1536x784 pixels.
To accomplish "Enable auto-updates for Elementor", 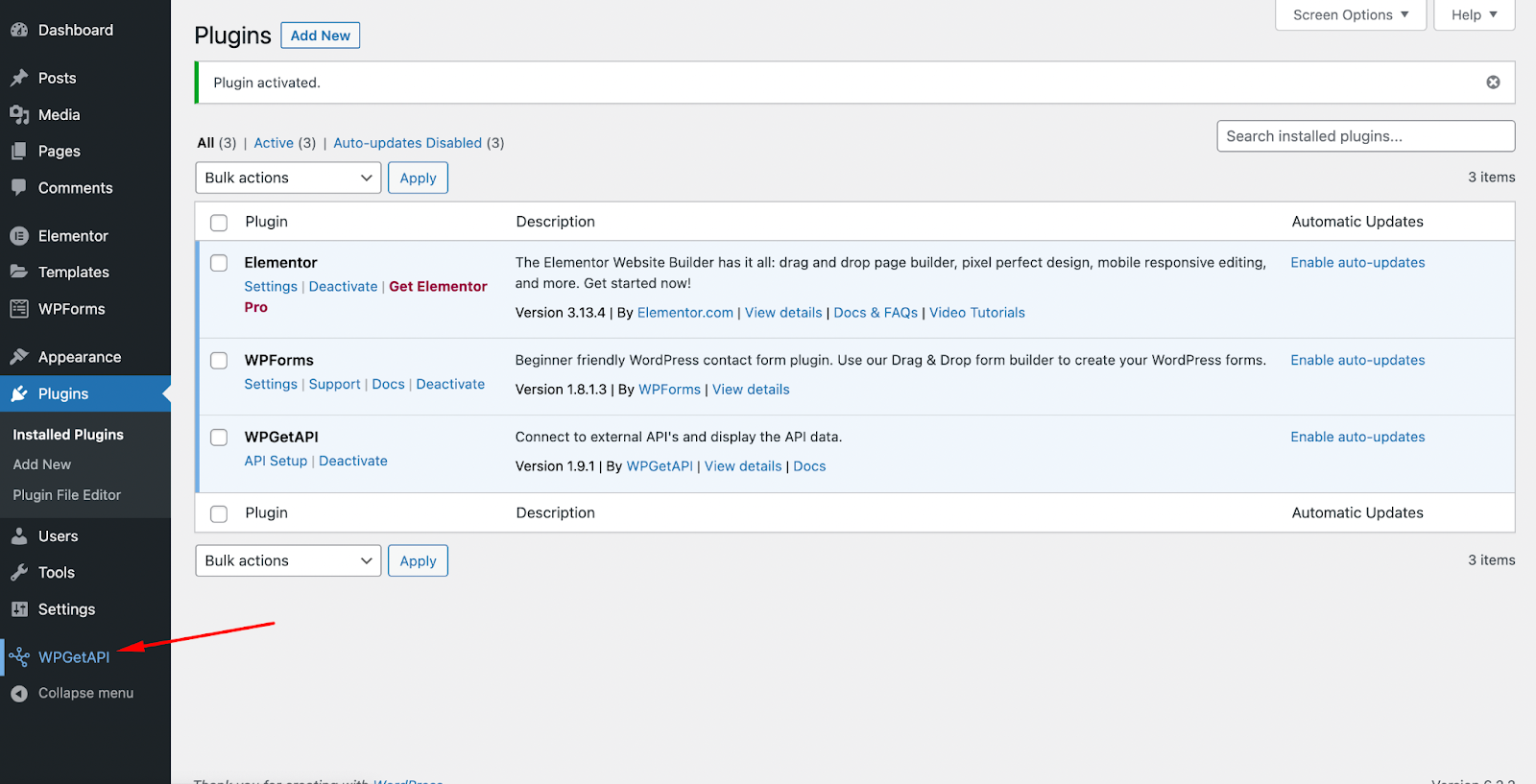I will pyautogui.click(x=1357, y=263).
